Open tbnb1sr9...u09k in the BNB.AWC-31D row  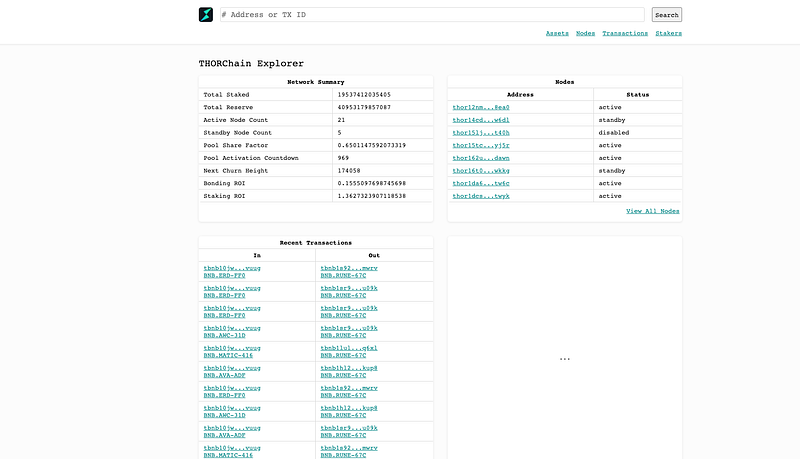pos(349,328)
